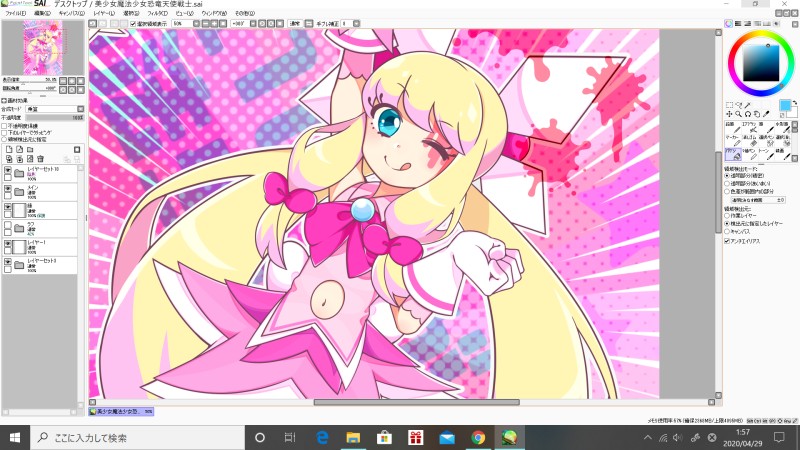Select the マーカー marker tool

pyautogui.click(x=733, y=141)
